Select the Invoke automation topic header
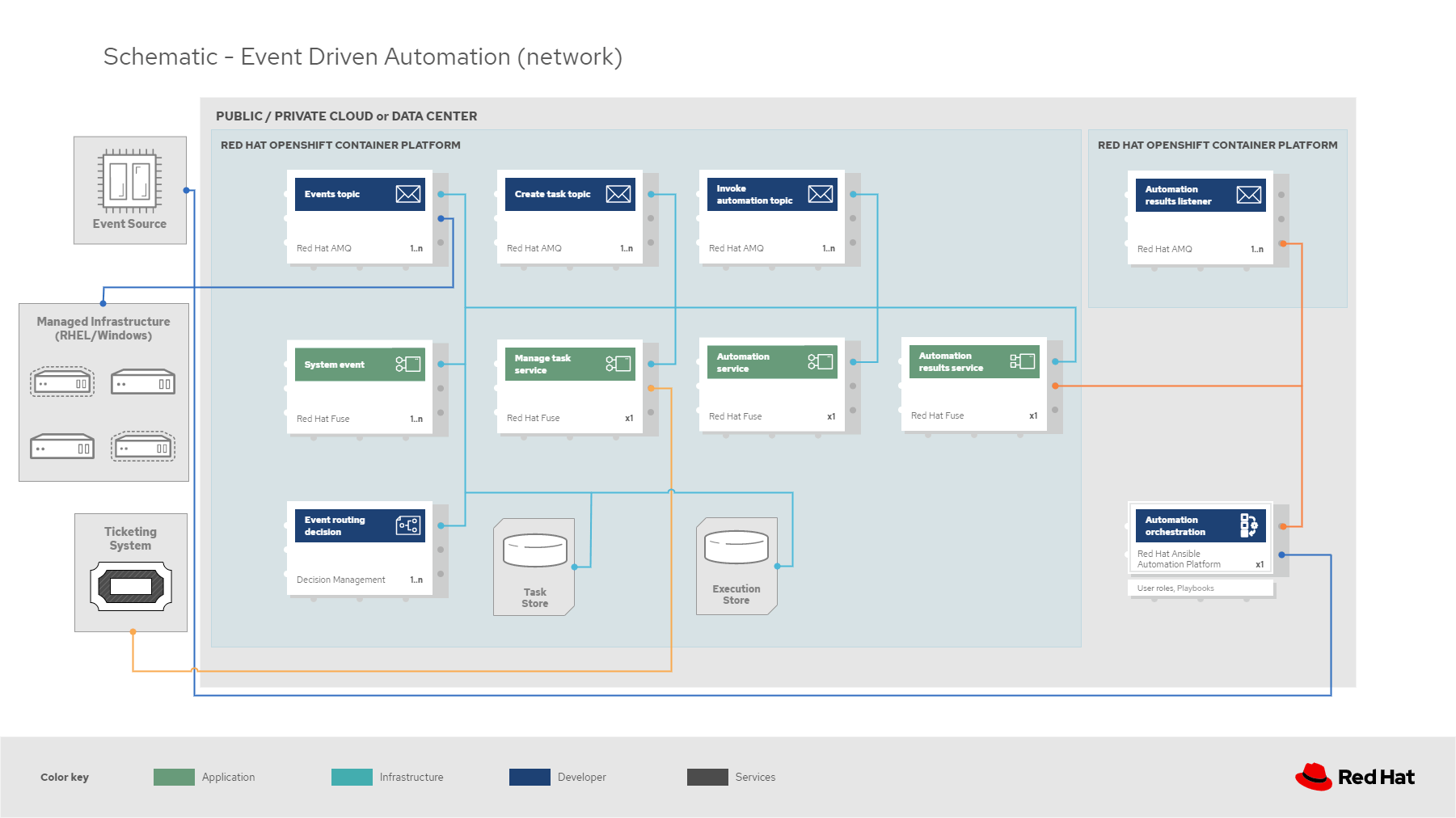 pos(772,194)
